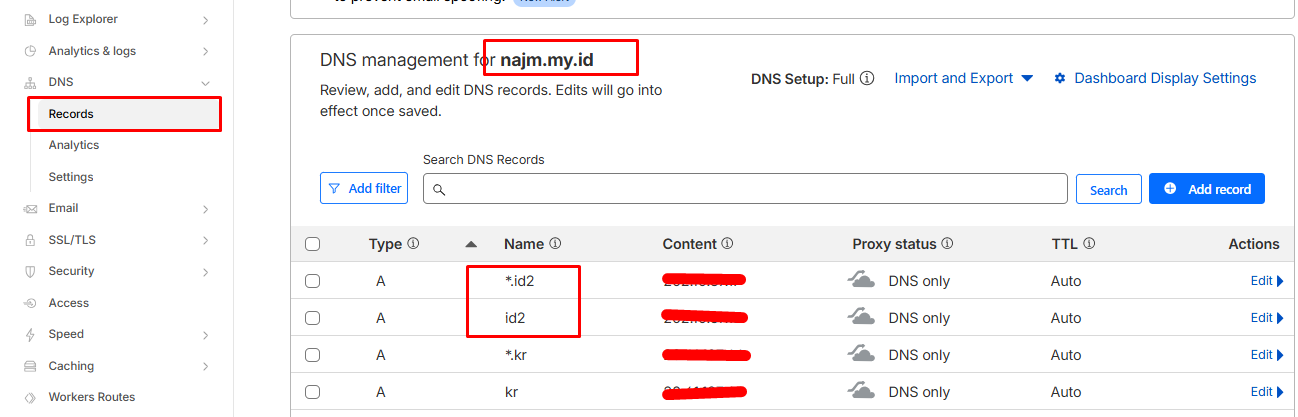Open DNS Settings in the sidebar
1298x417 pixels.
point(71,177)
